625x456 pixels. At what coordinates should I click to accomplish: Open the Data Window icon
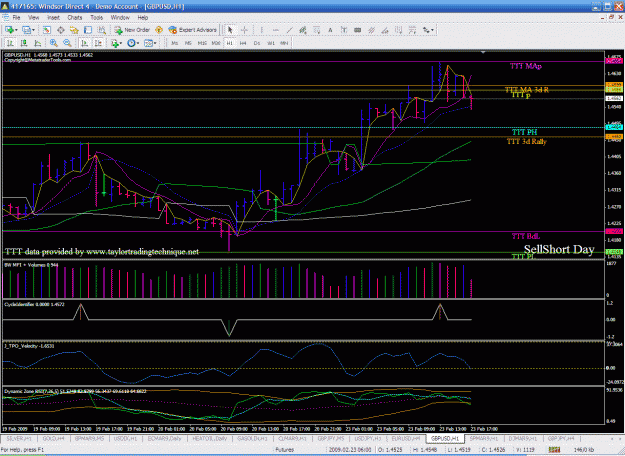pyautogui.click(x=61, y=30)
